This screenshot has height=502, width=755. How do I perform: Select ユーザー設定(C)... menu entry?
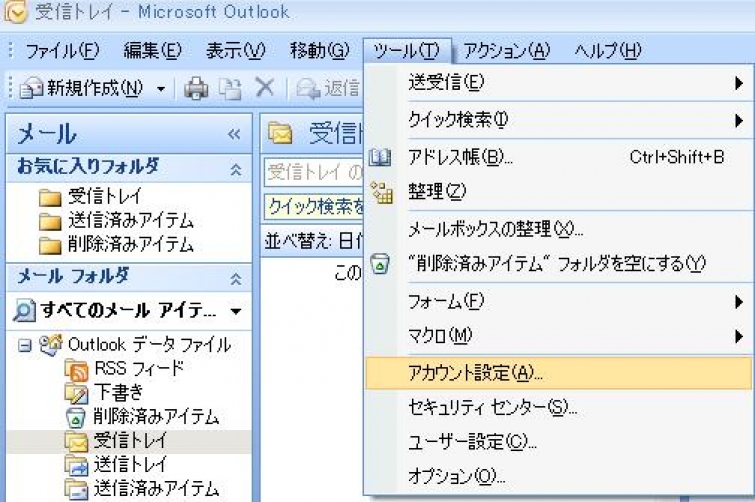pos(559,442)
